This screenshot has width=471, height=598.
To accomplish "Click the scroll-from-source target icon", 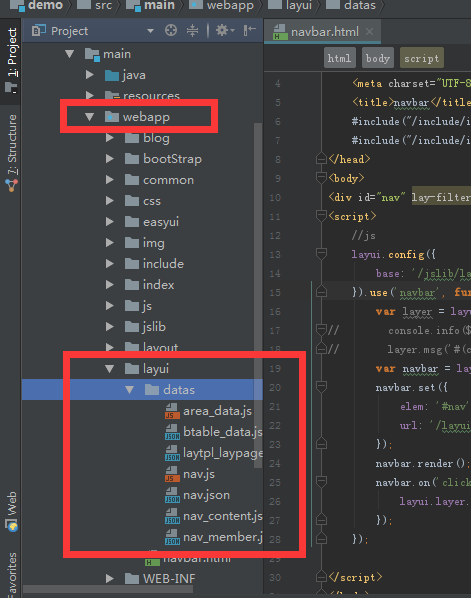I will pyautogui.click(x=171, y=30).
